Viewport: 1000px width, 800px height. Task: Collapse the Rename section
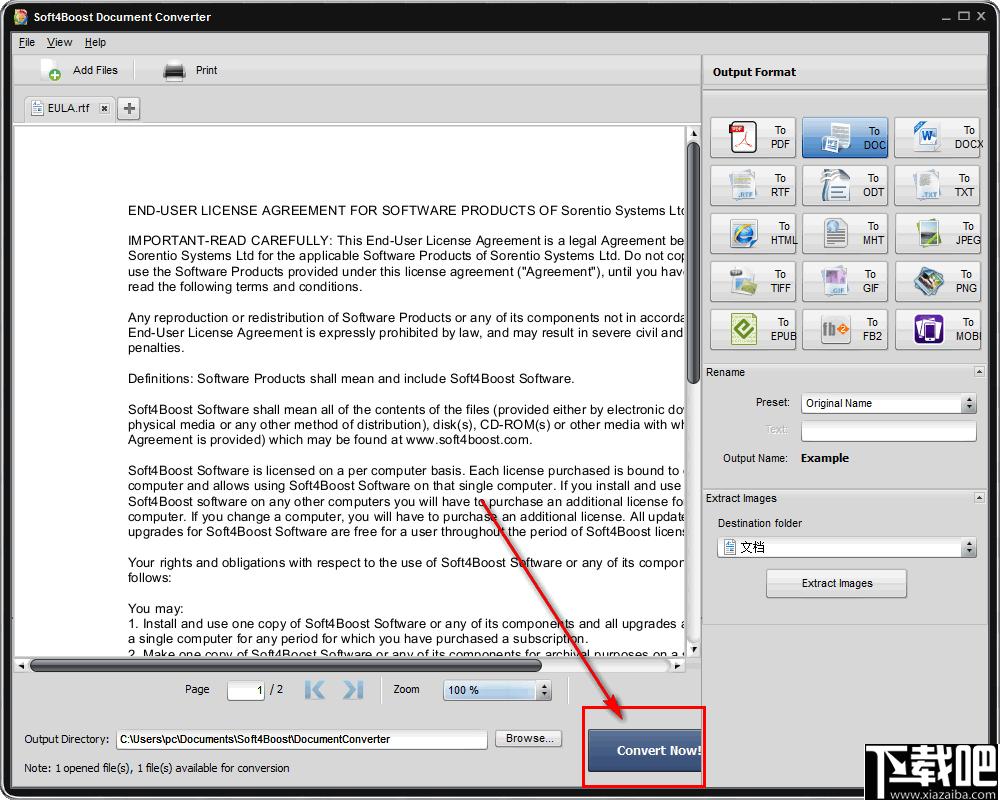click(979, 372)
